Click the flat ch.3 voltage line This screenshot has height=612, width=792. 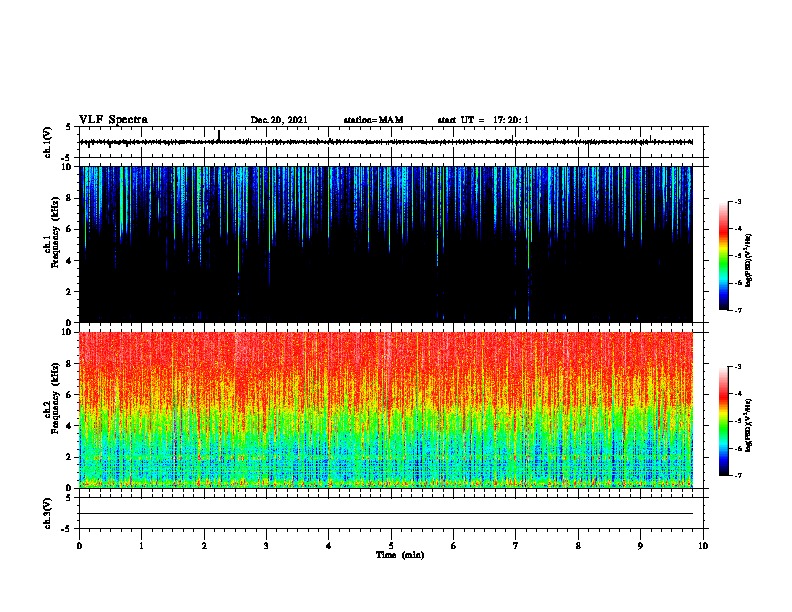386,514
